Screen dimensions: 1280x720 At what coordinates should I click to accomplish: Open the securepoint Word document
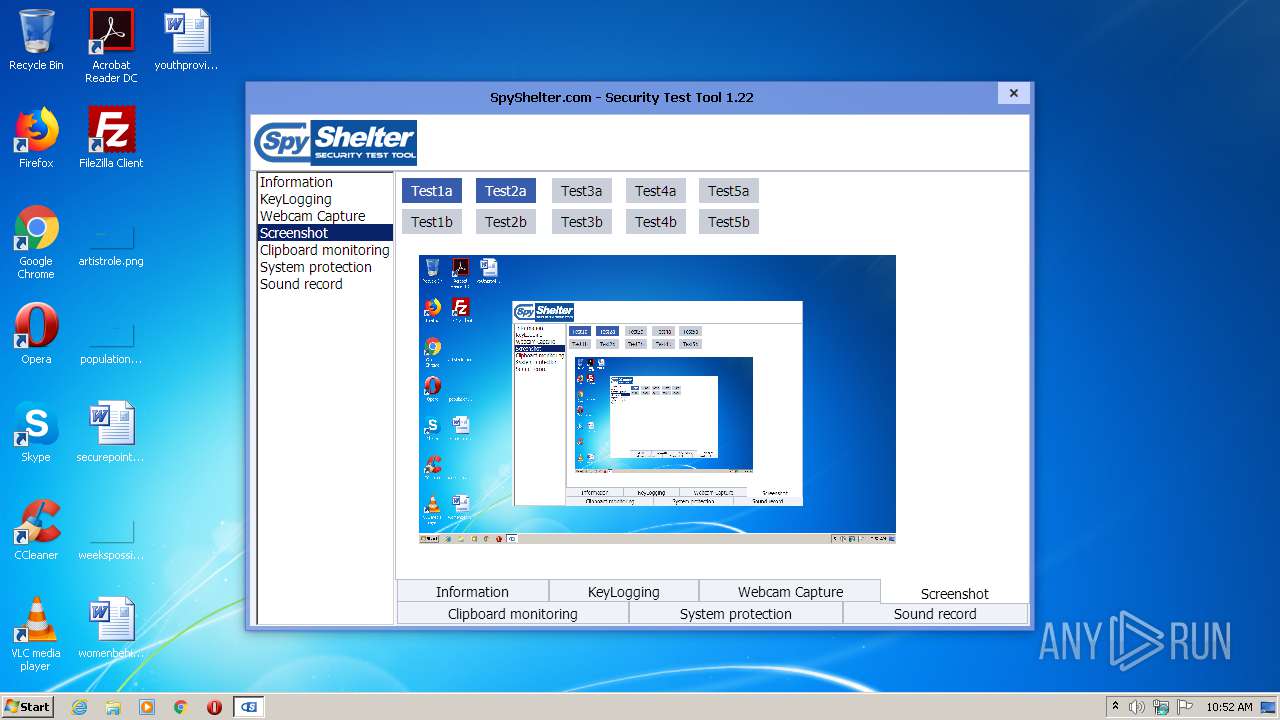coord(111,432)
